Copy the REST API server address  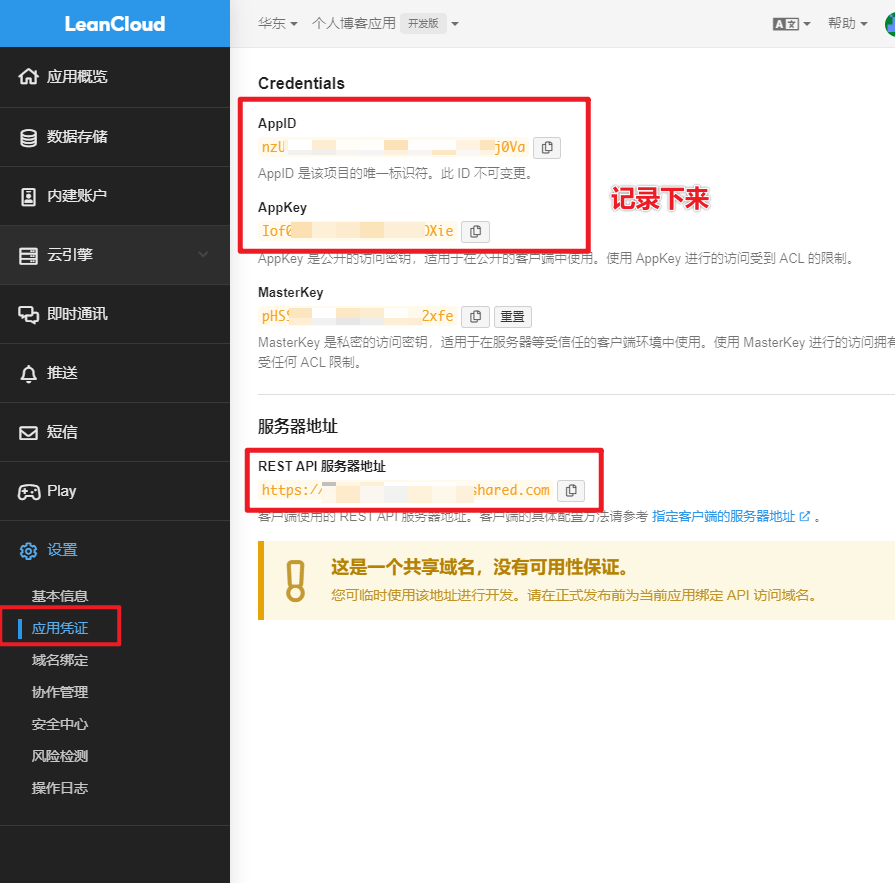pos(571,490)
